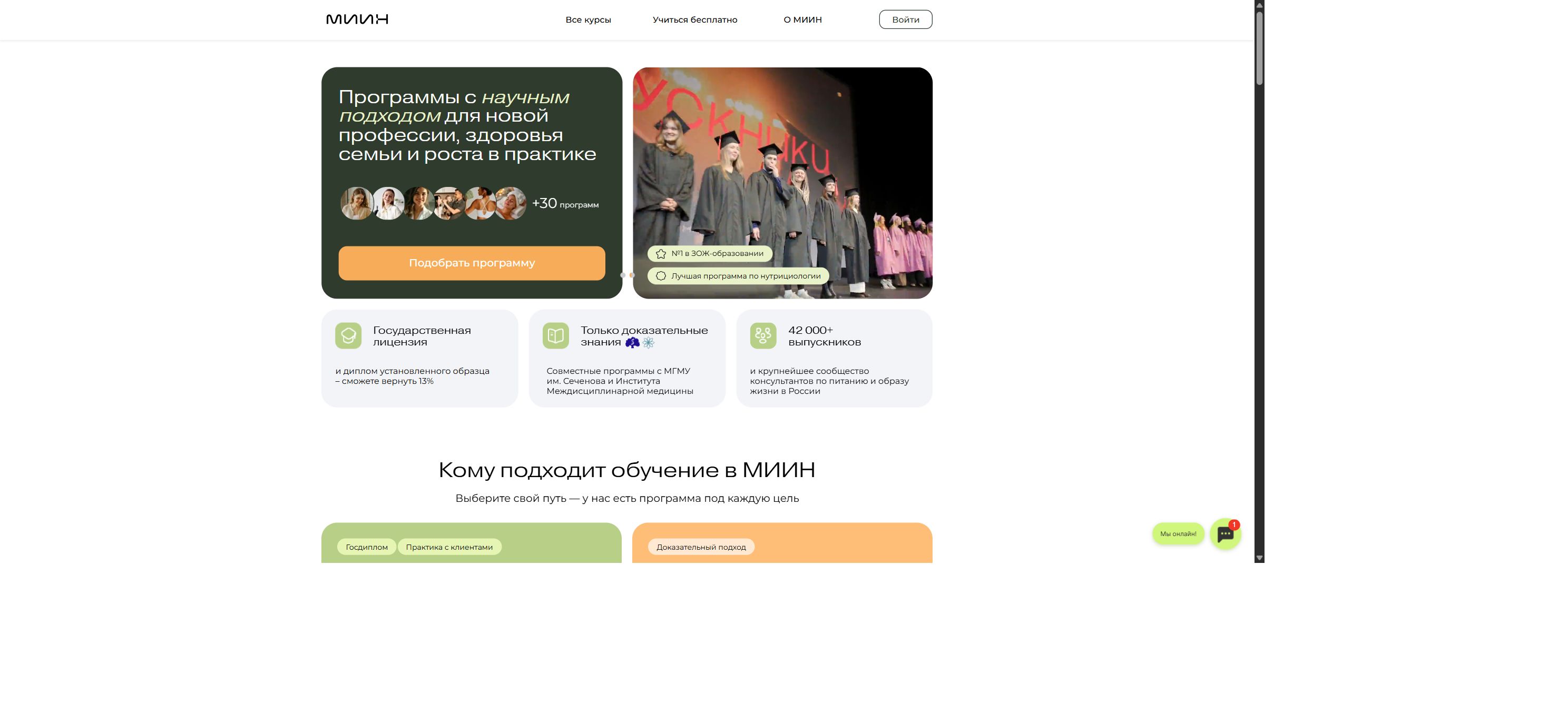Screen dimensions: 1568x703
Task: Select the Практика с клиентами tag
Action: 449,547
